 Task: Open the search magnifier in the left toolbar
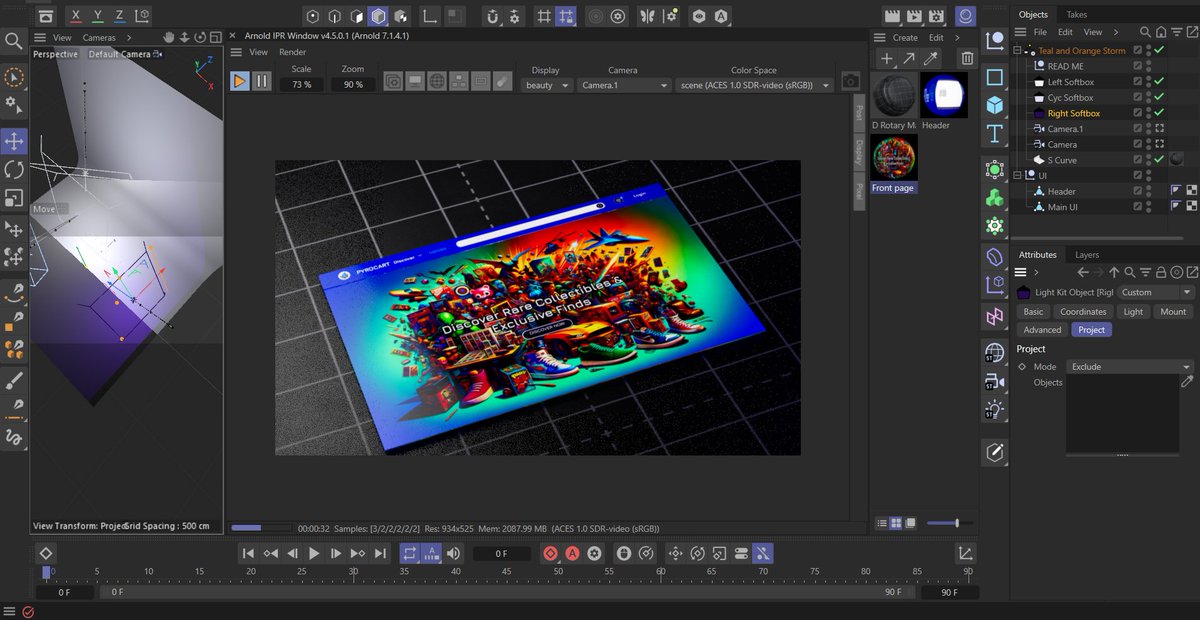(14, 41)
